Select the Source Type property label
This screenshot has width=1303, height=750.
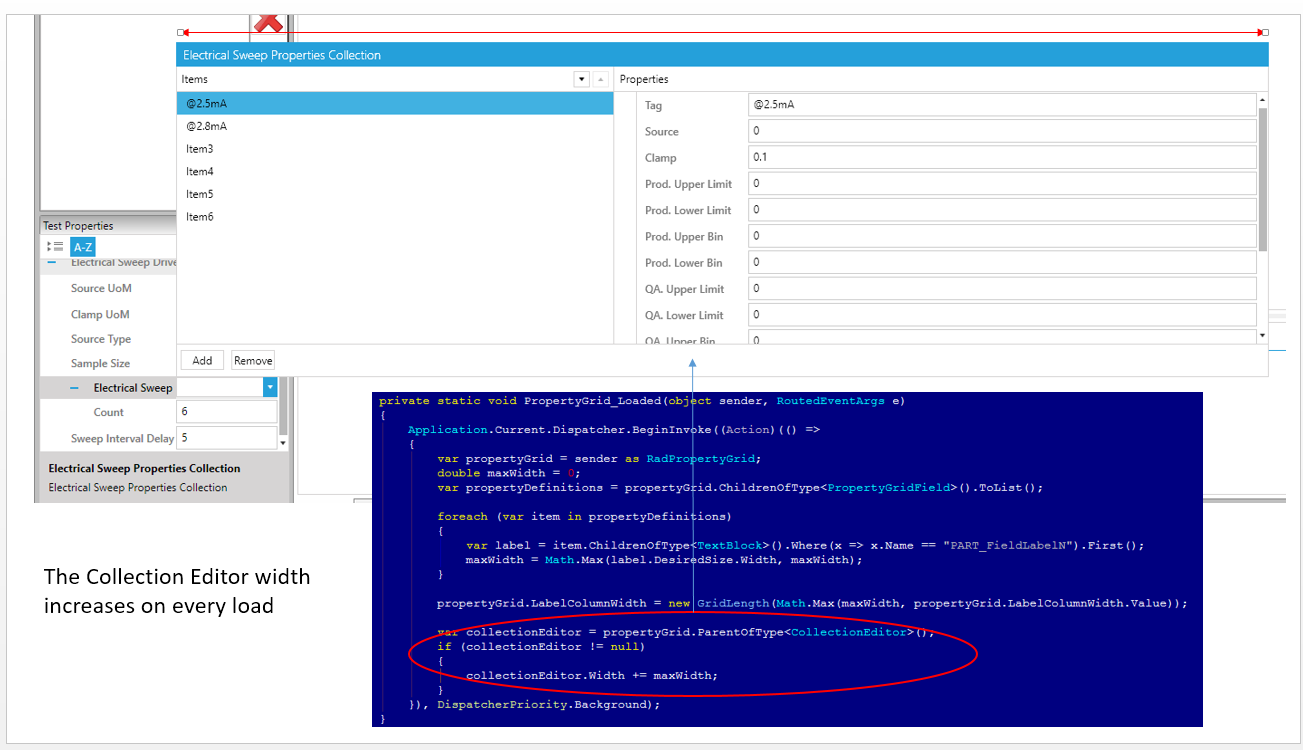pyautogui.click(x=101, y=339)
